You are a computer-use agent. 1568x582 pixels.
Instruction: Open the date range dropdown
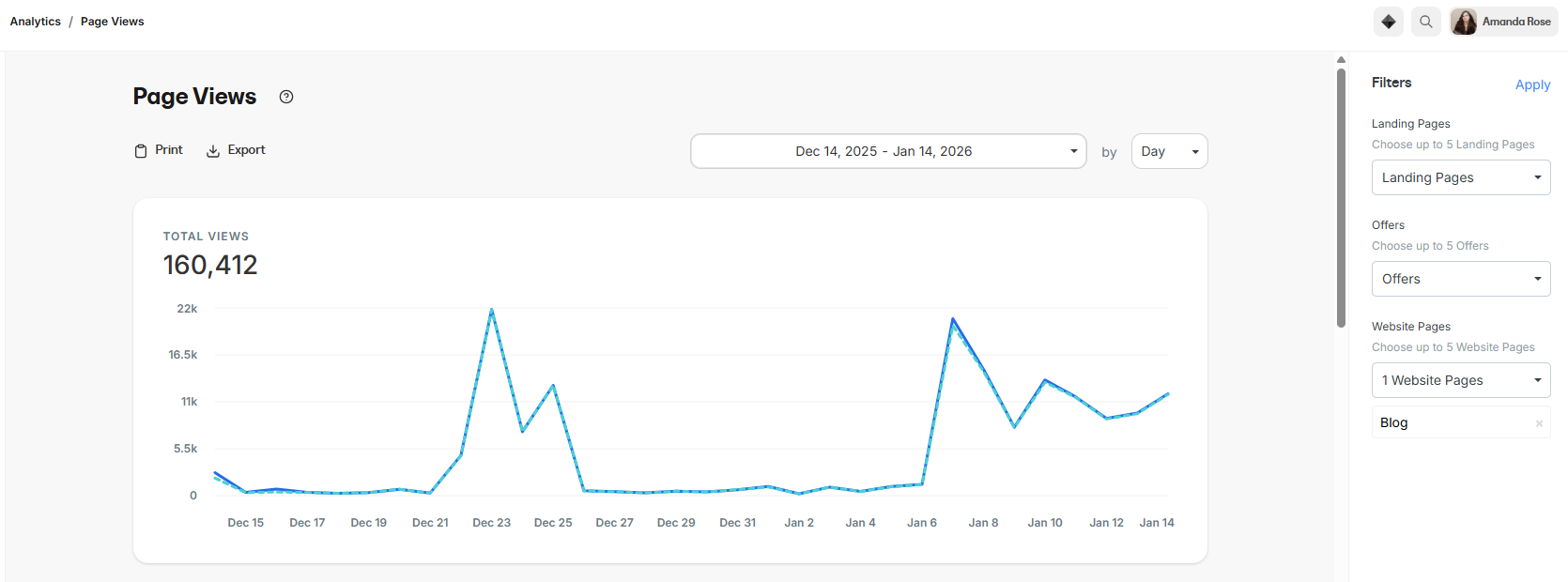click(888, 151)
